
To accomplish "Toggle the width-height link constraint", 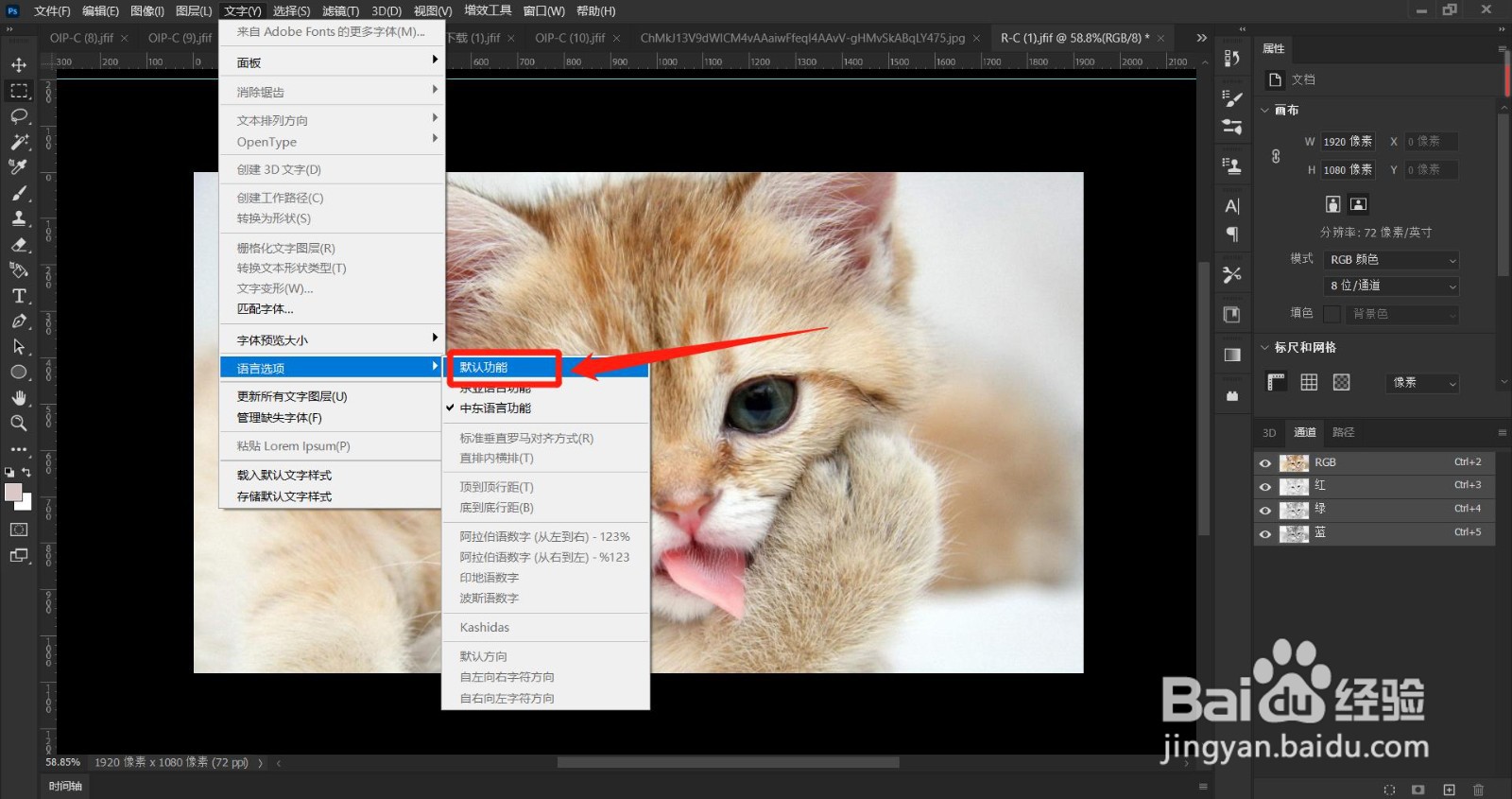I will [1276, 156].
